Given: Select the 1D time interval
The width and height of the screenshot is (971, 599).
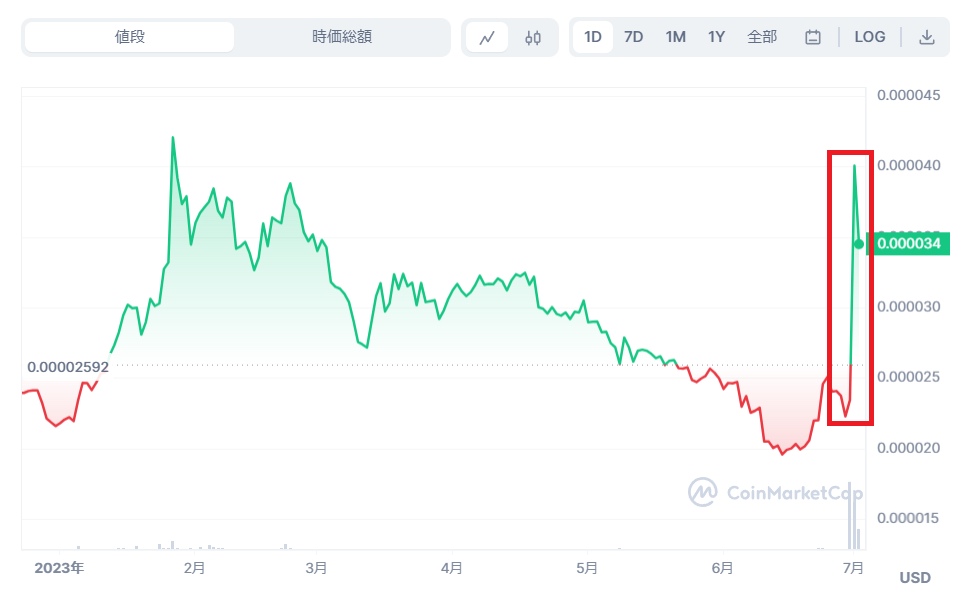Looking at the screenshot, I should (593, 36).
